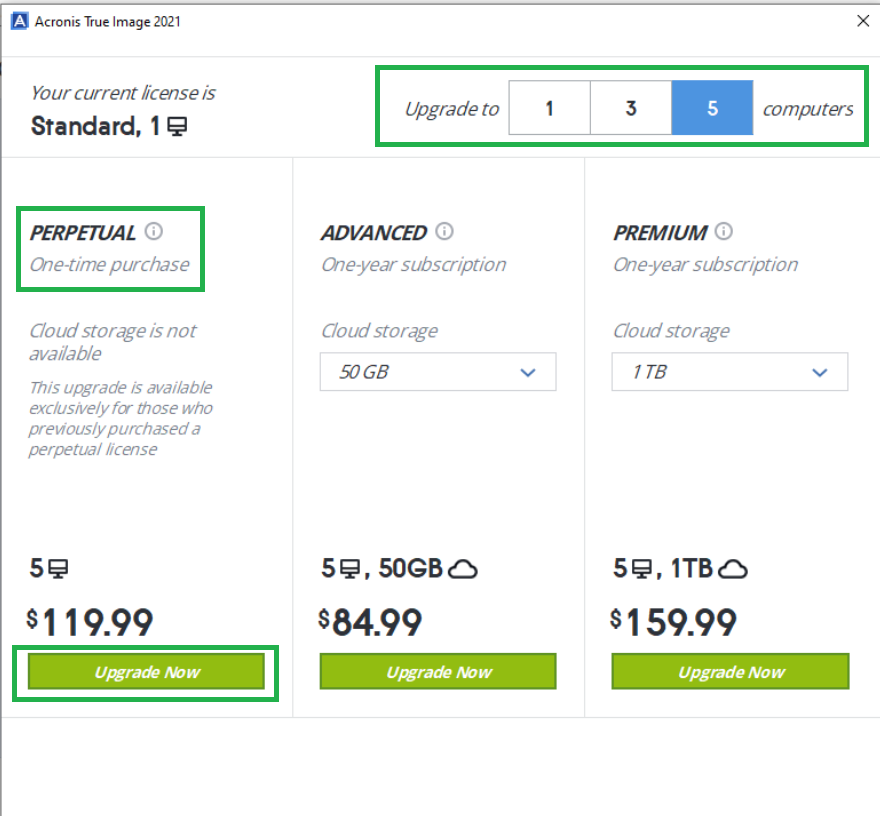Open the 1 TB cloud storage dropdown
The height and width of the screenshot is (816, 880).
tap(729, 371)
